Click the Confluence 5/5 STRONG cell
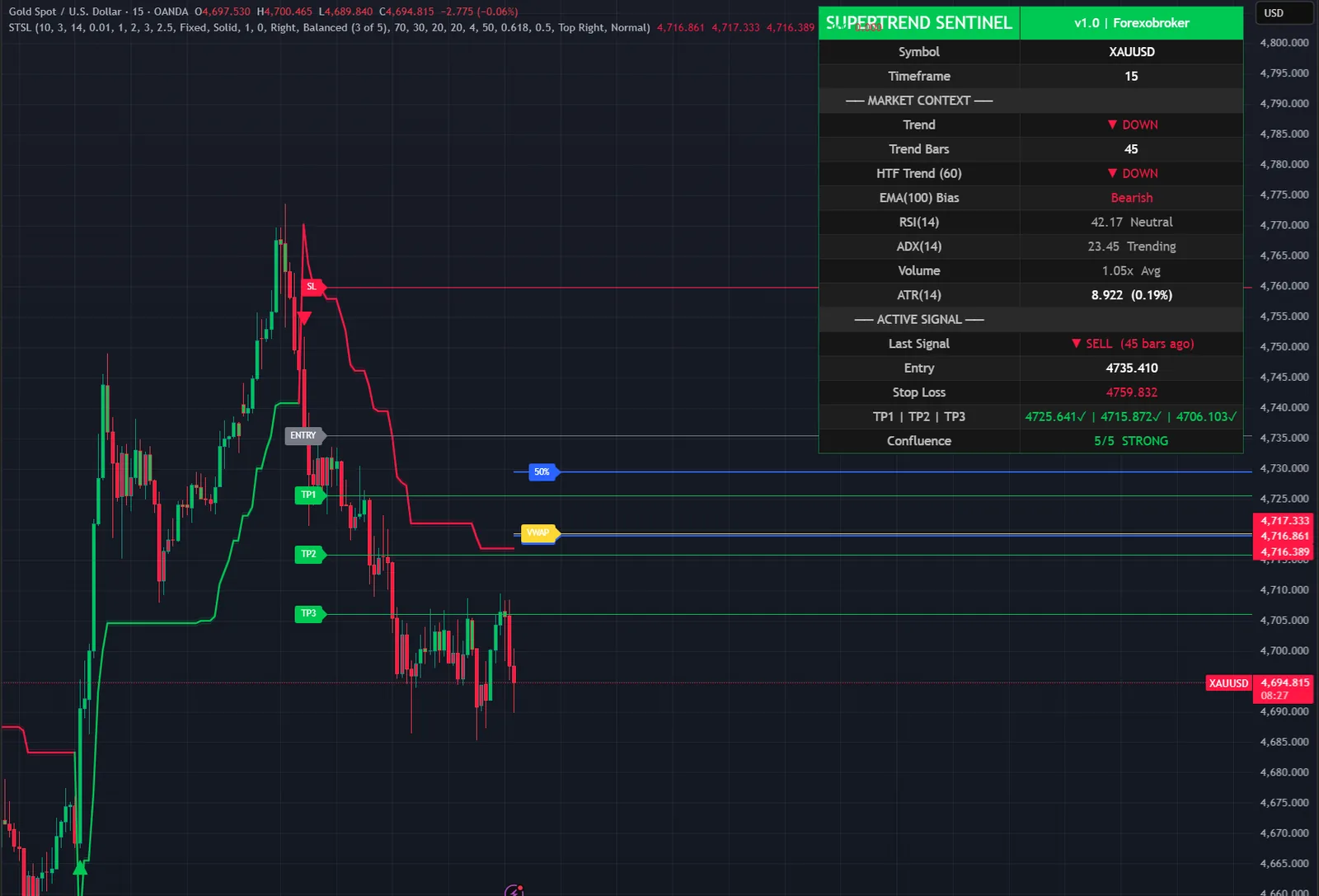Viewport: 1319px width, 896px height. [1131, 441]
